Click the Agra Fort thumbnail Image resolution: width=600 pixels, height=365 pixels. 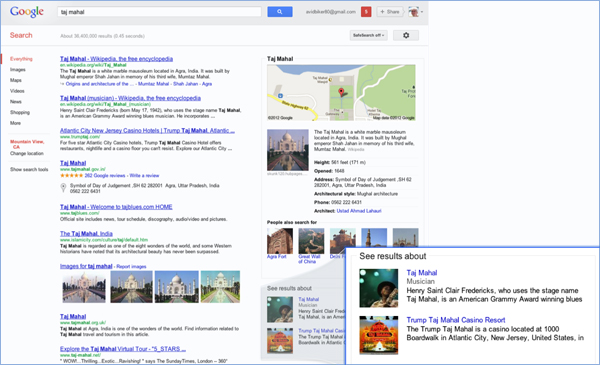click(x=280, y=241)
